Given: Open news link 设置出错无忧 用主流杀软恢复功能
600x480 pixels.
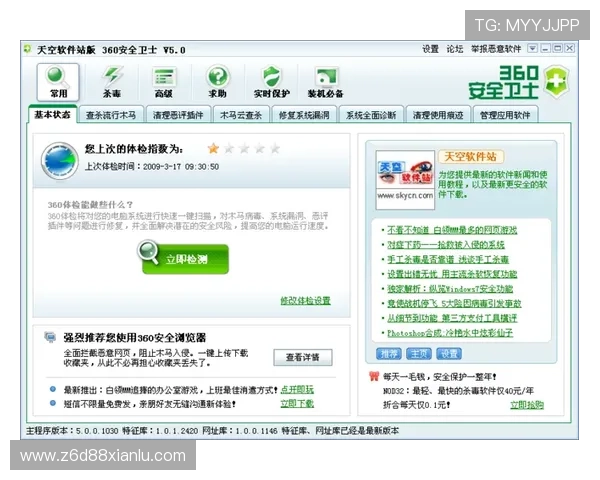Looking at the screenshot, I should tap(452, 274).
